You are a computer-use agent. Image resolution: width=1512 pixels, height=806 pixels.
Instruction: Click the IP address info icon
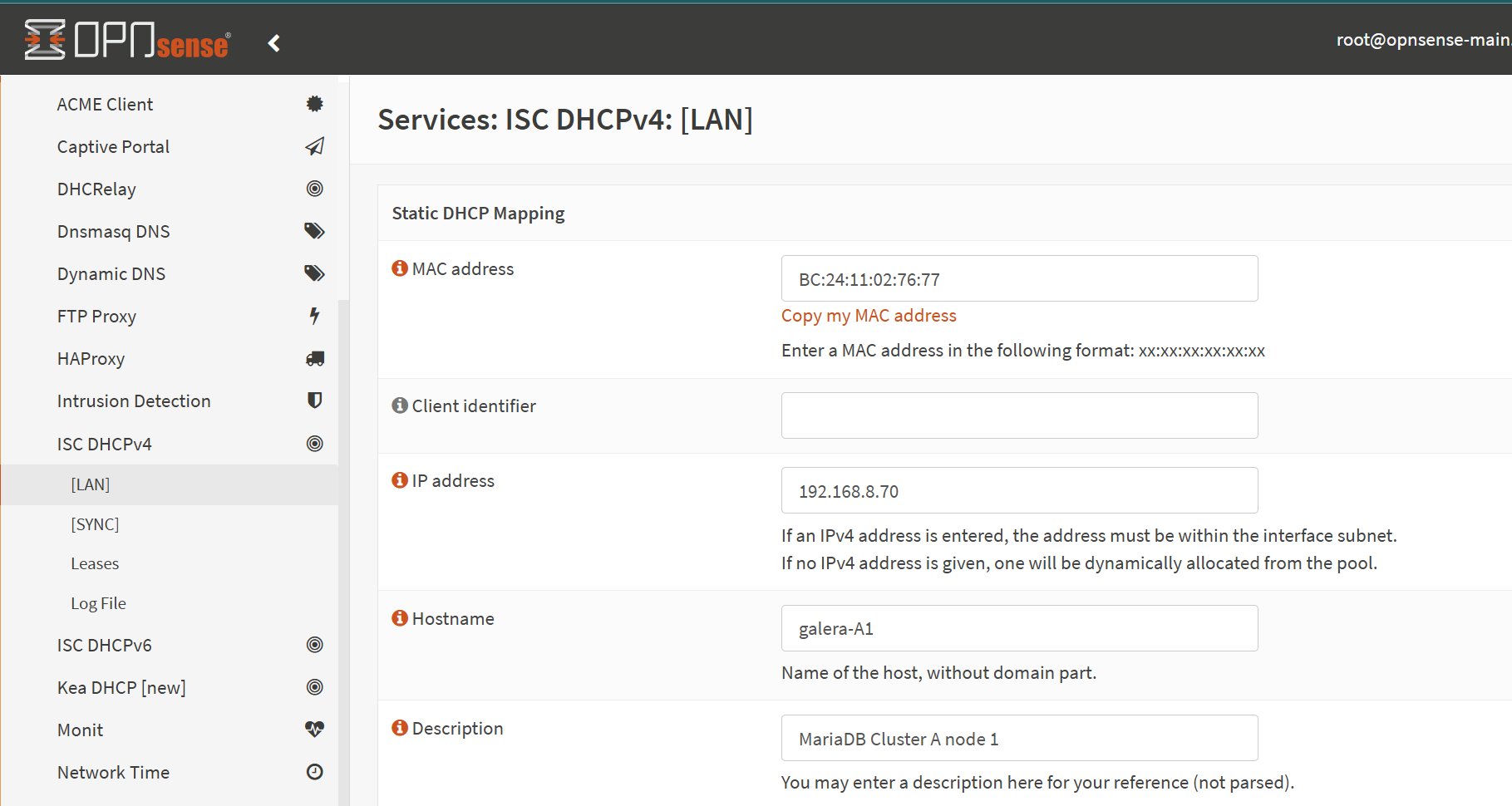pos(400,480)
